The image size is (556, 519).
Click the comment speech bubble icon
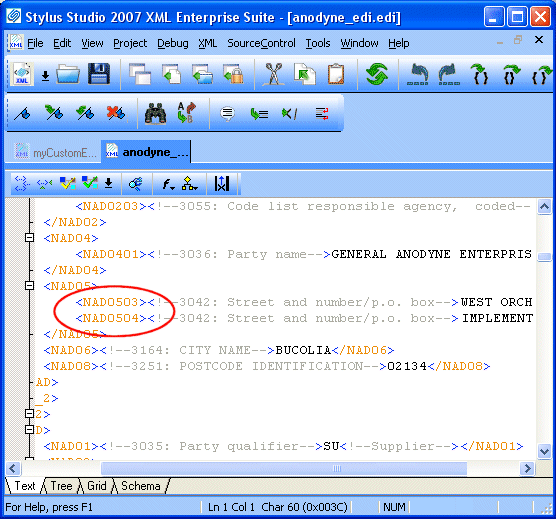[x=227, y=113]
